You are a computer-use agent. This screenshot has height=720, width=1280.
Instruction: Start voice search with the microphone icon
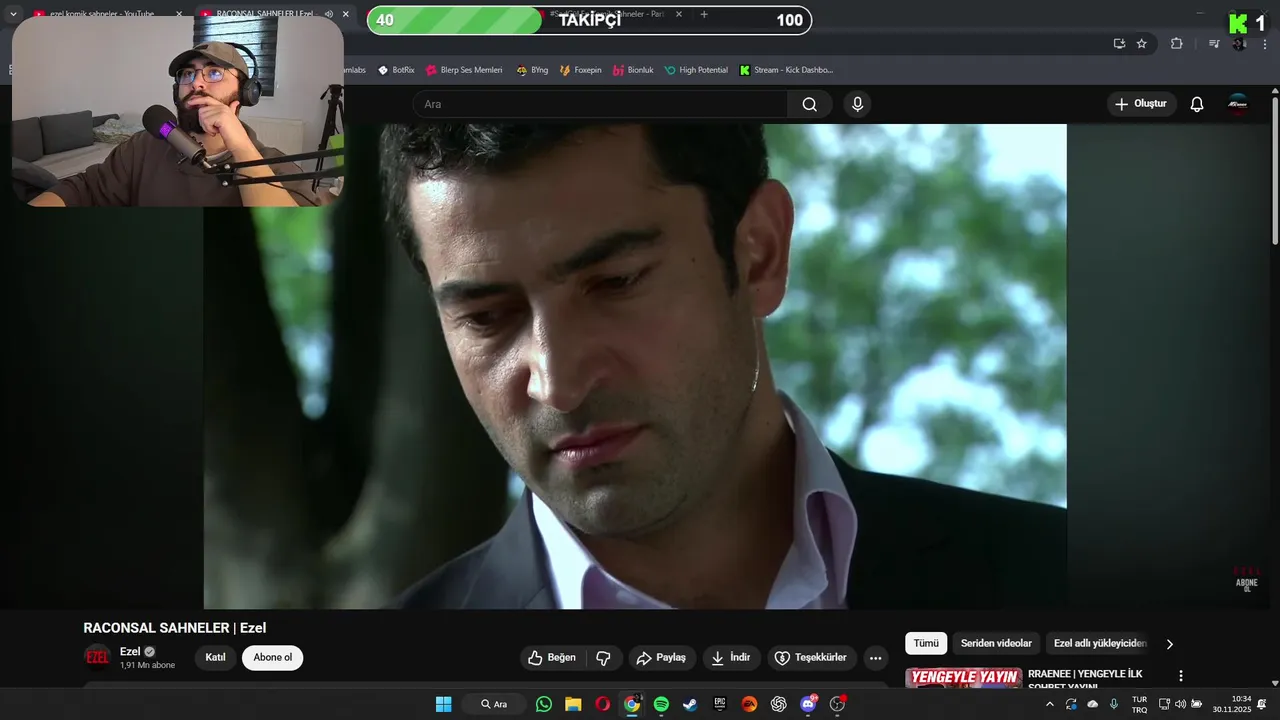(x=857, y=104)
